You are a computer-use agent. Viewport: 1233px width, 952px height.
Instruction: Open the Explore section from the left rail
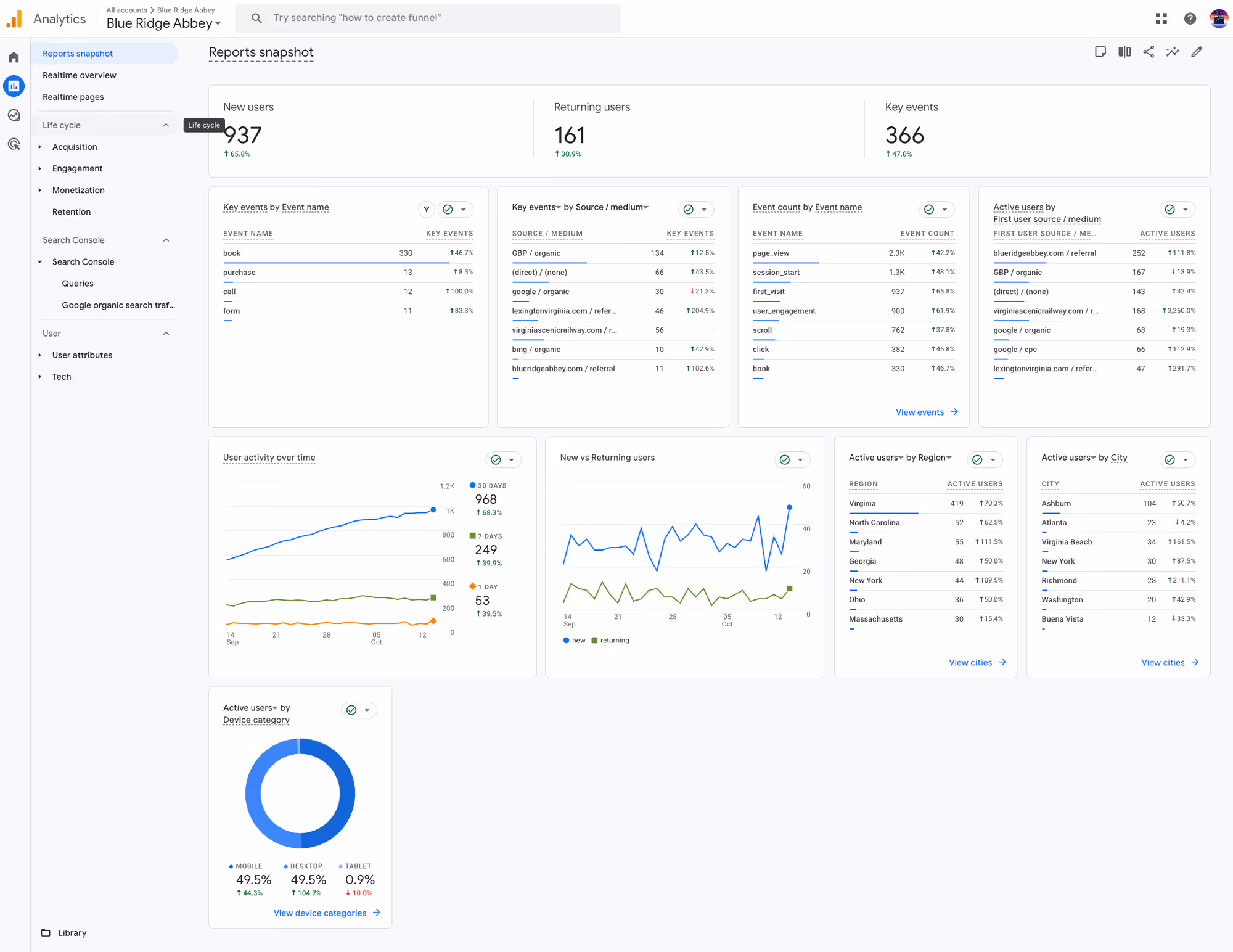point(14,115)
